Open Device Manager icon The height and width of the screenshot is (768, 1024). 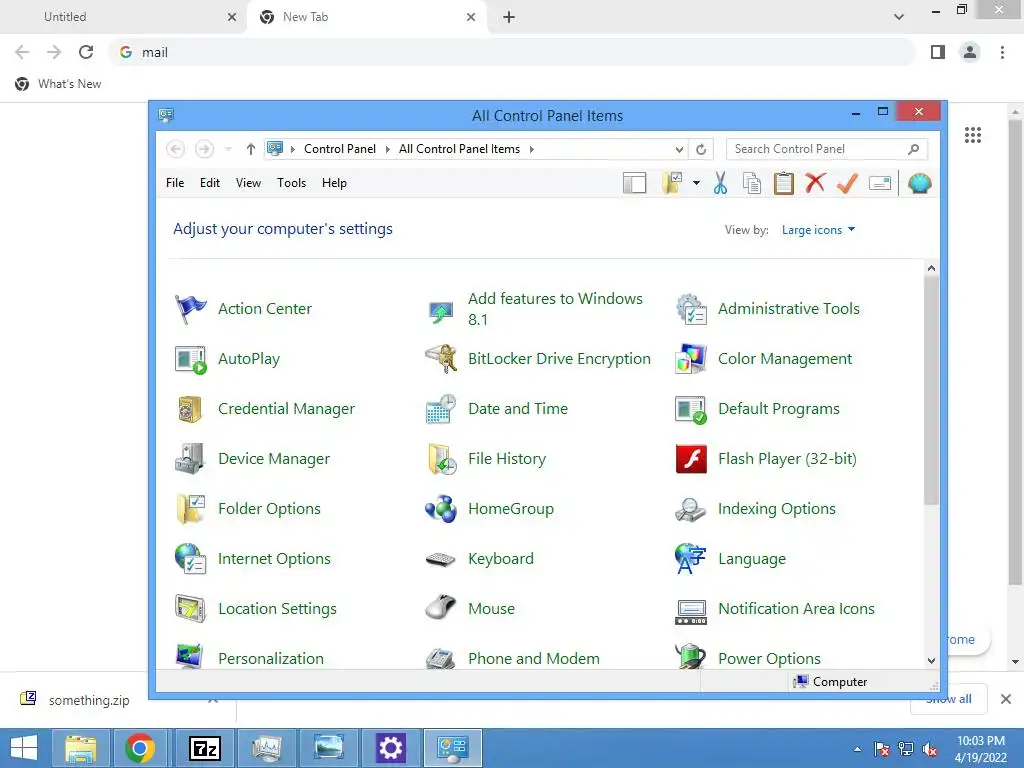[191, 459]
